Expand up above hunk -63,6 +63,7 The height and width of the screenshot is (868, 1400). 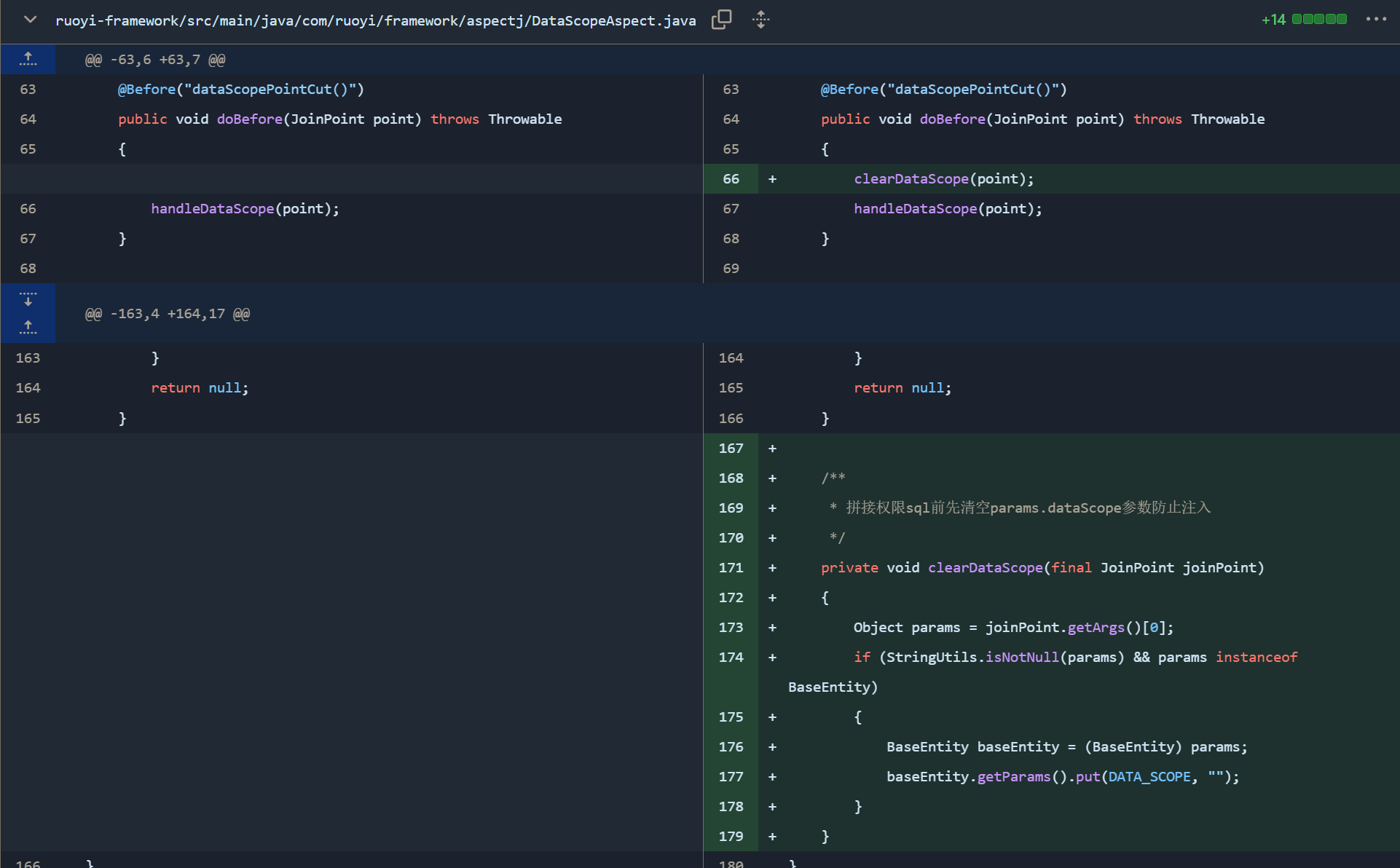coord(28,59)
